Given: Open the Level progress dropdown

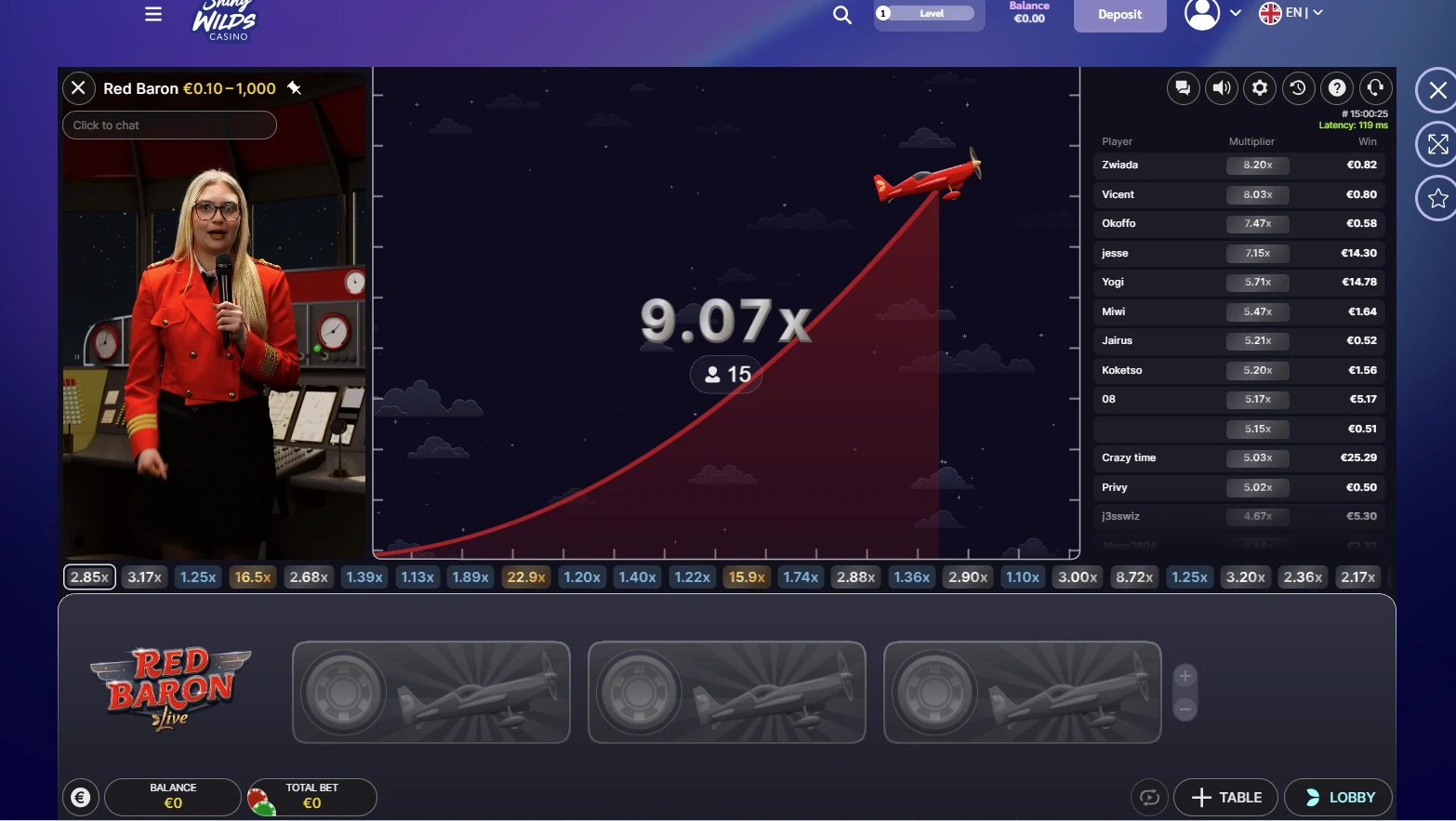Looking at the screenshot, I should pyautogui.click(x=928, y=14).
